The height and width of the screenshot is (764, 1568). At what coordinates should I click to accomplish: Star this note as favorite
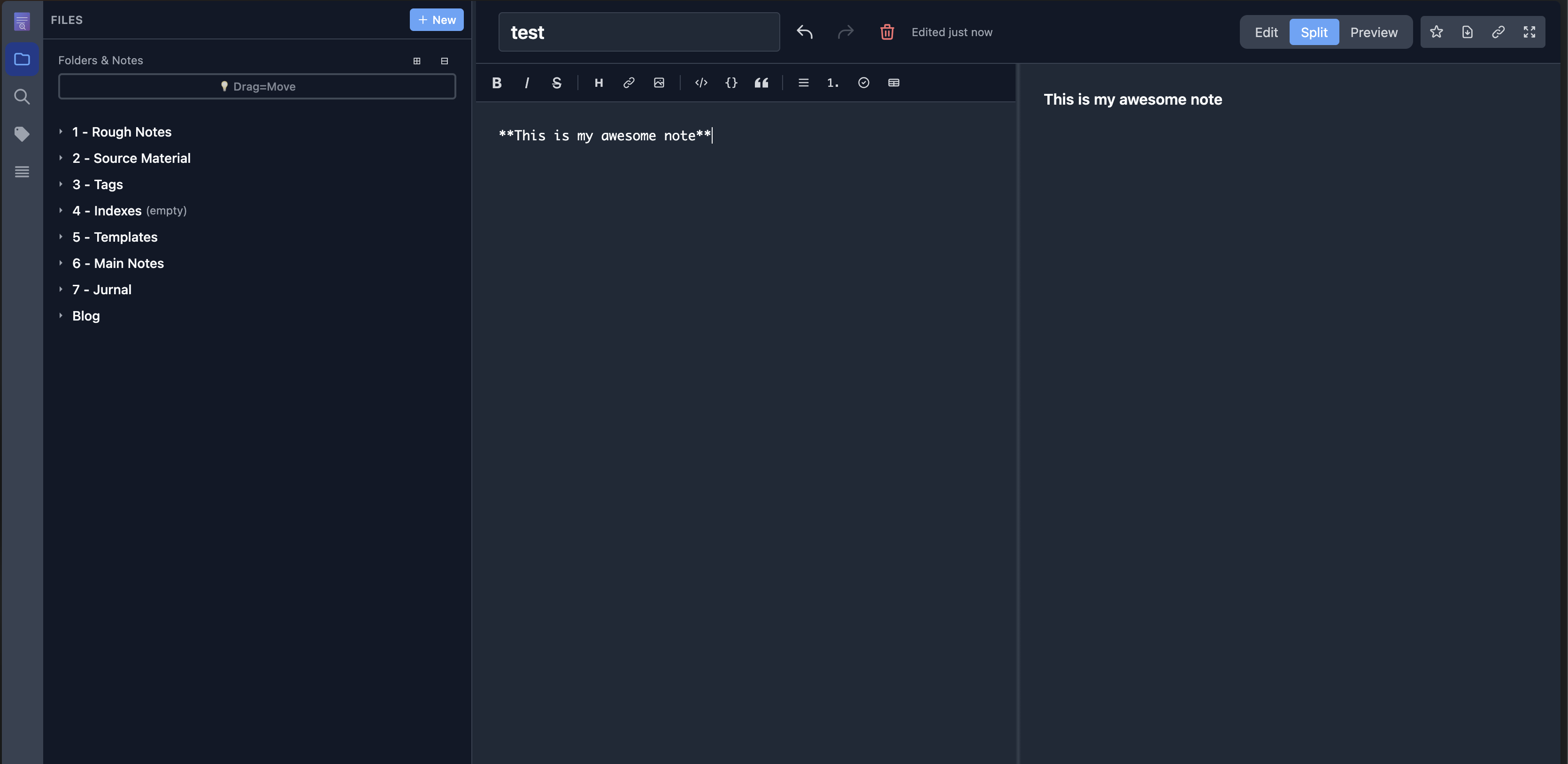click(x=1436, y=32)
